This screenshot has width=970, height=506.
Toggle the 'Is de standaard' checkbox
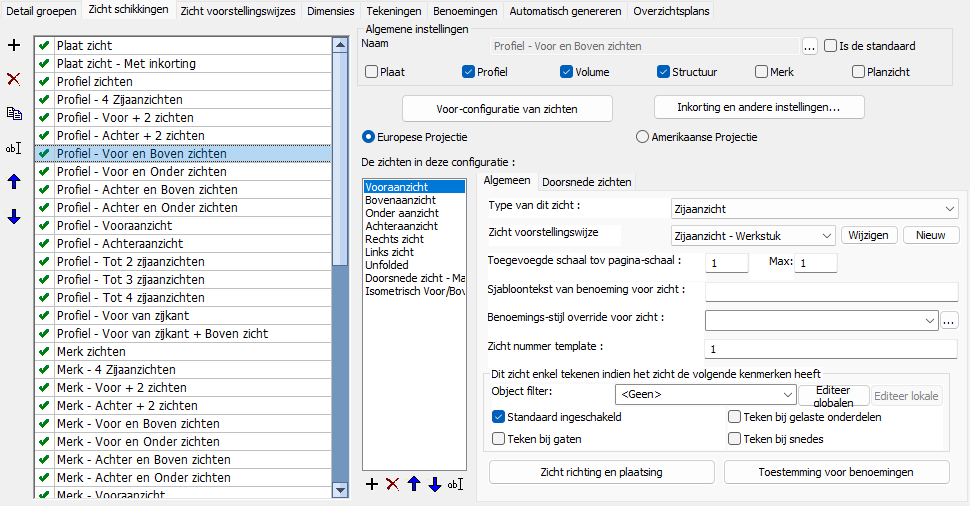point(830,46)
